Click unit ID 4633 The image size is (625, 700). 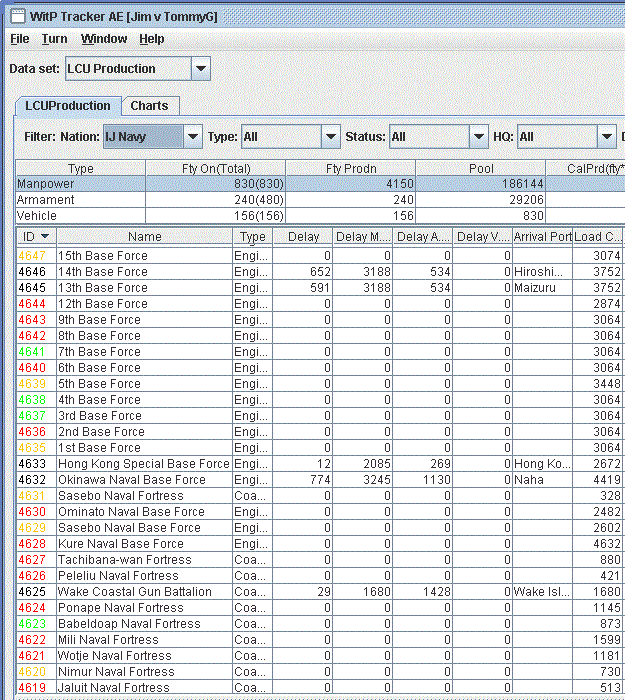point(32,464)
